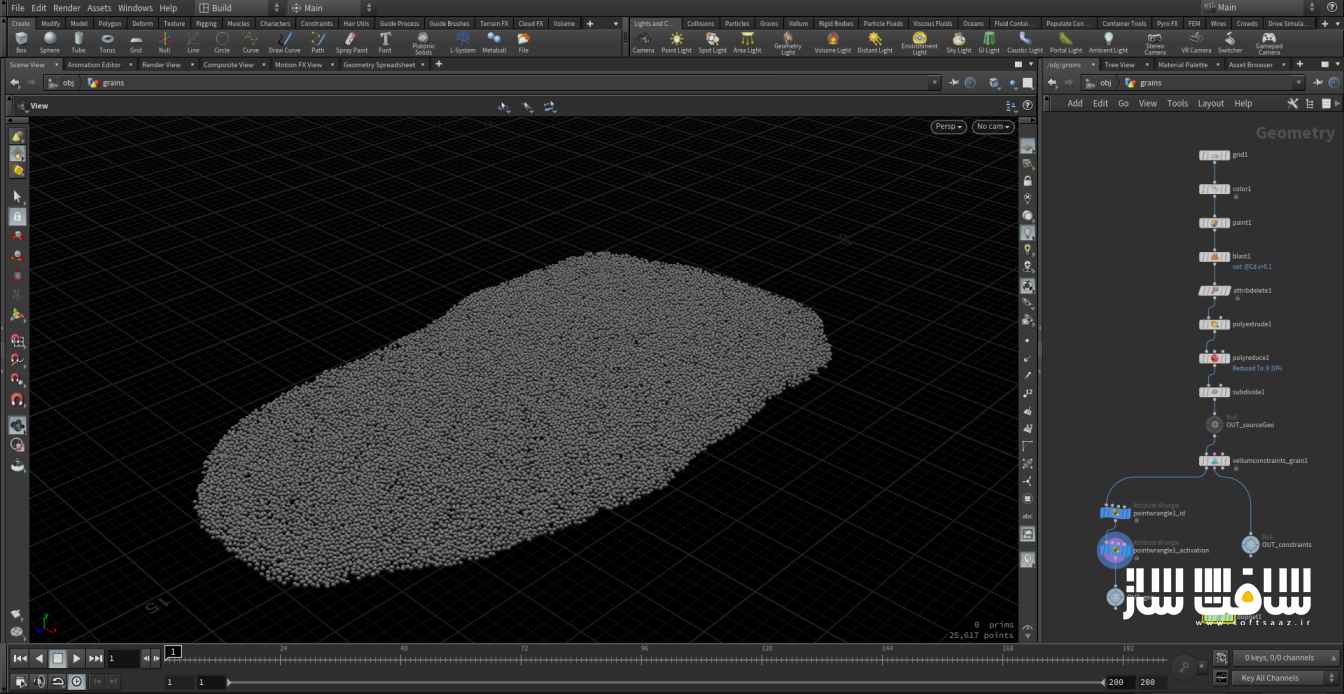Toggle the real-time playback clock button
The width and height of the screenshot is (1344, 694).
tap(77, 681)
